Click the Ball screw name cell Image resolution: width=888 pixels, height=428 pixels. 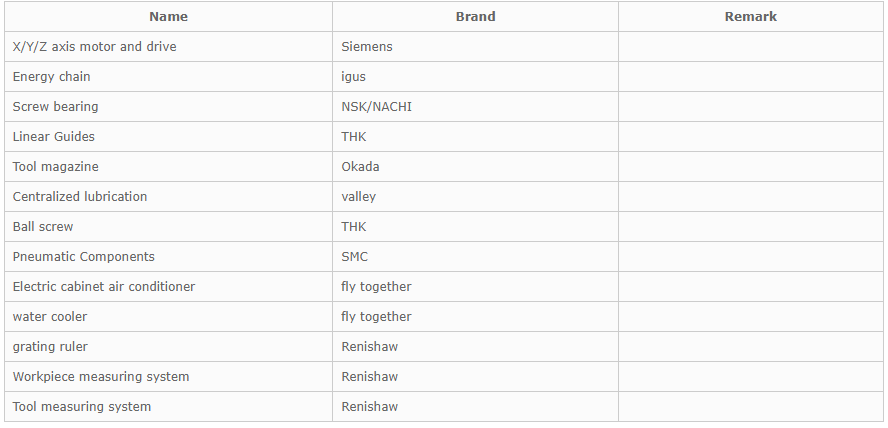click(168, 226)
